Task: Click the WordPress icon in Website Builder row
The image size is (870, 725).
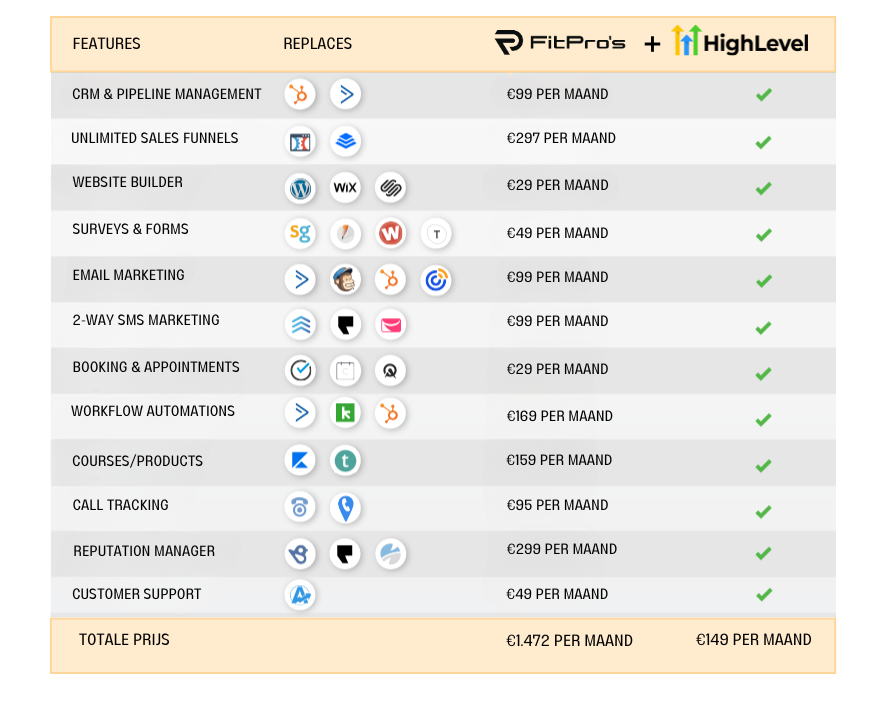Action: coord(300,187)
